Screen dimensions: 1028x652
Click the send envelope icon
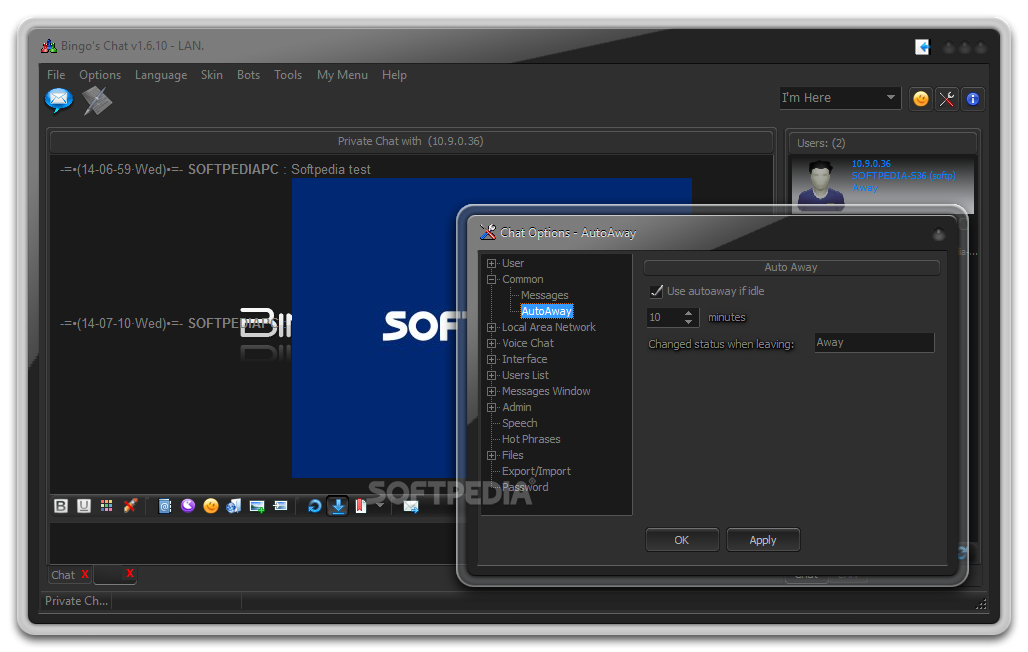point(411,506)
